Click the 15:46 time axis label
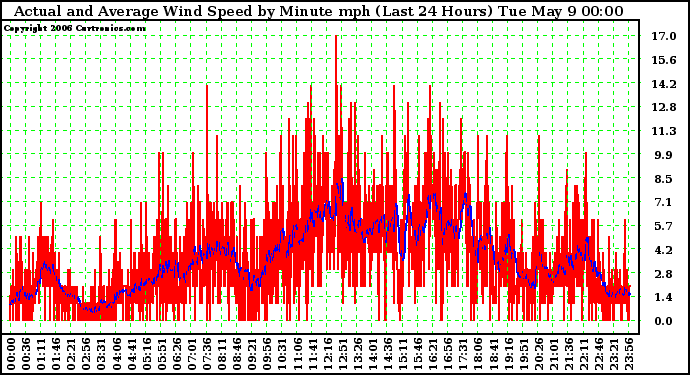Viewport: 690px width, 375px height. coord(417,354)
